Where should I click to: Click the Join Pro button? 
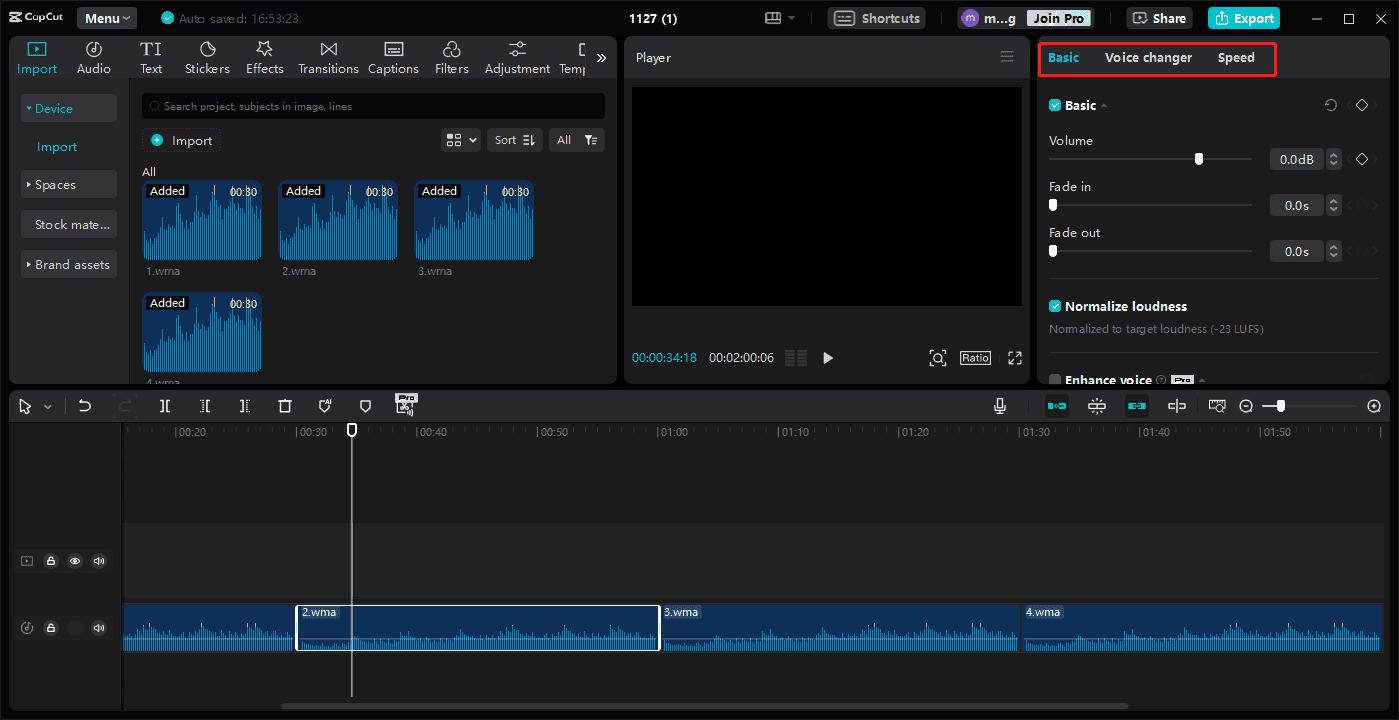(1057, 17)
